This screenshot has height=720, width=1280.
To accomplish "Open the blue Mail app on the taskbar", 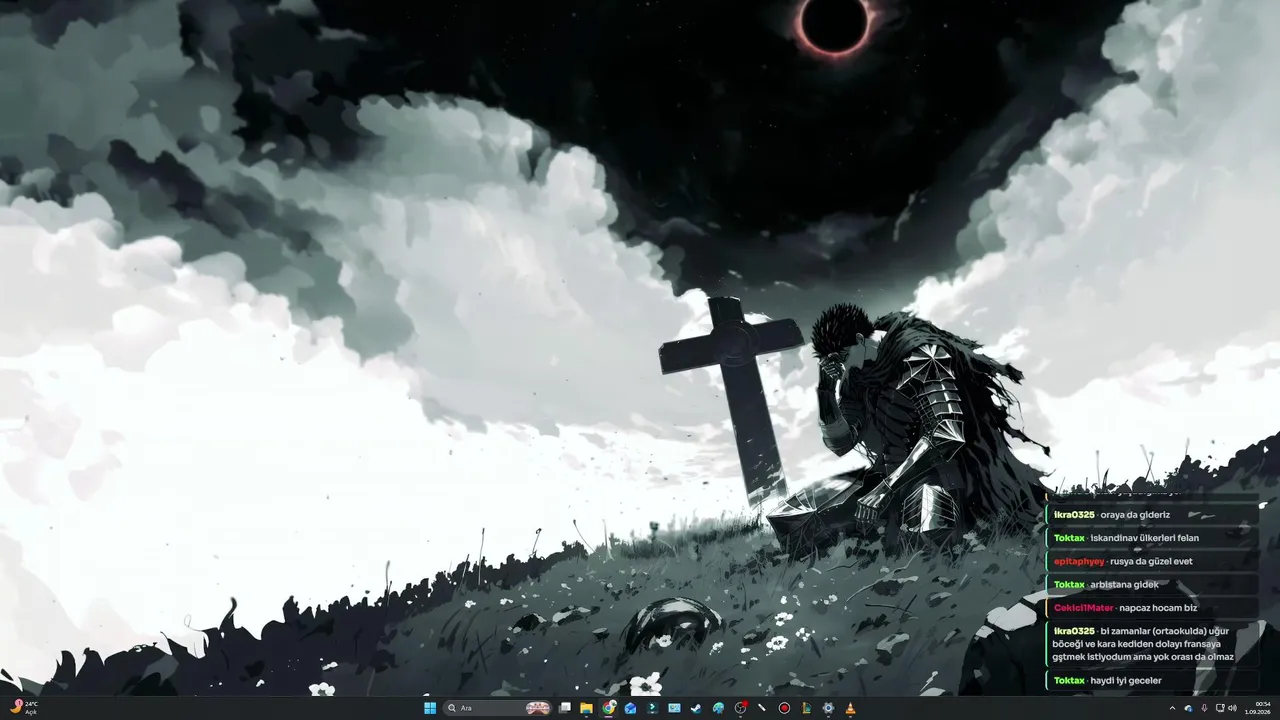I will tap(631, 708).
